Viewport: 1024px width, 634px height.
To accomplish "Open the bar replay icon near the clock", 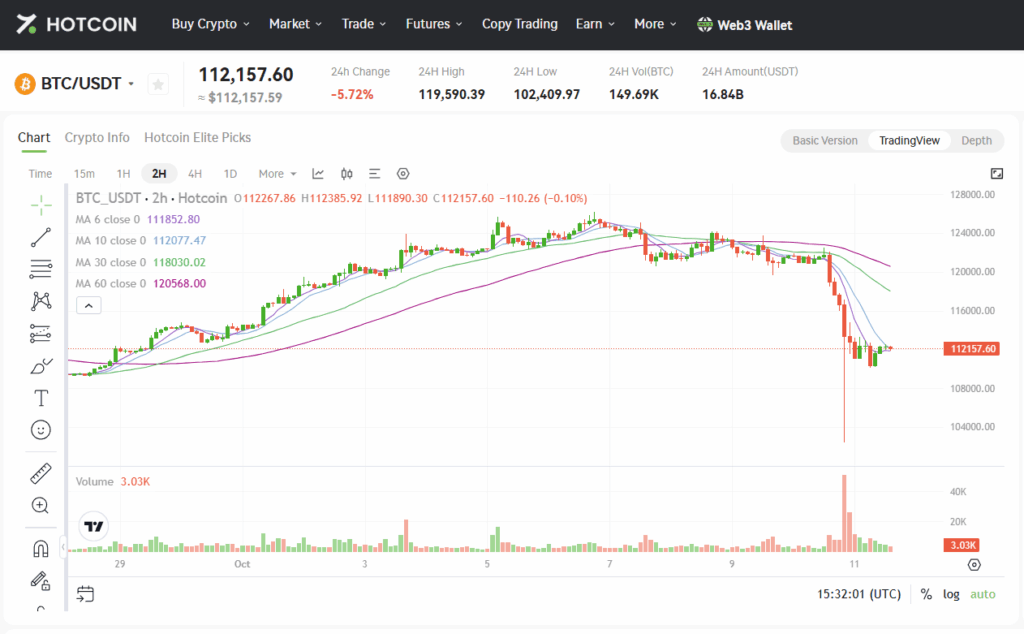I will click(85, 593).
